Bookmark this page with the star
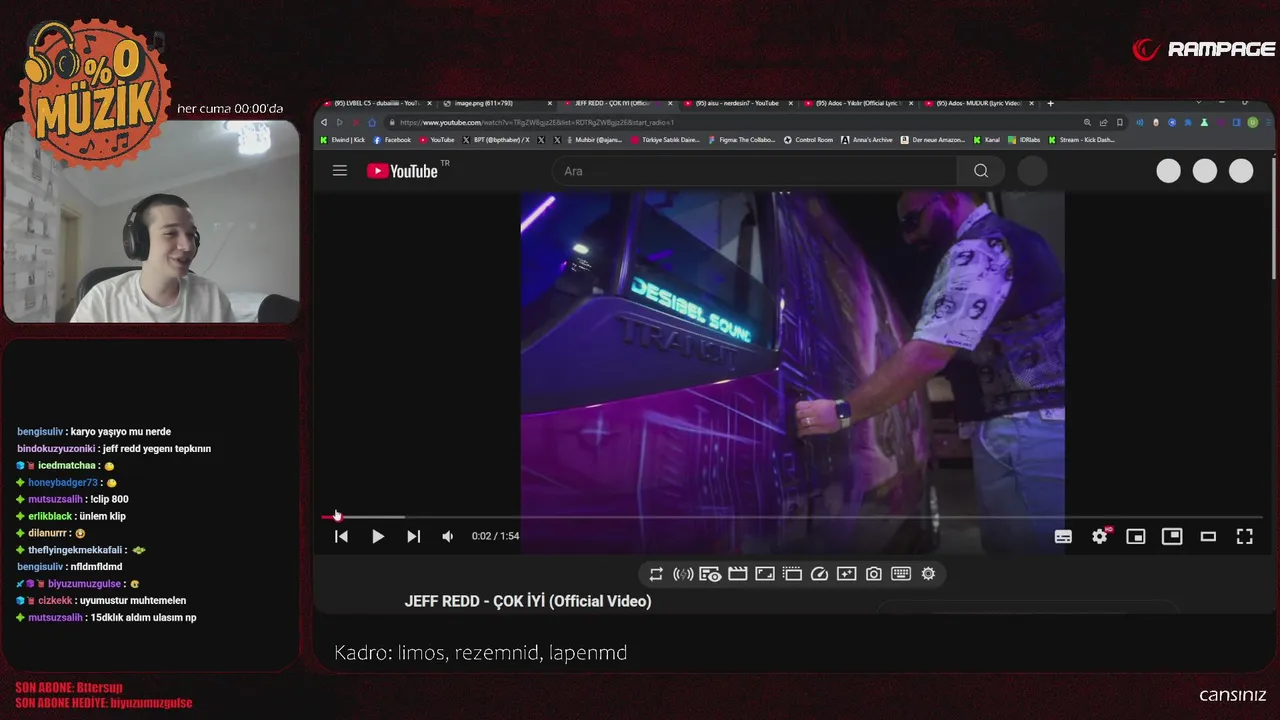This screenshot has height=720, width=1280. [1120, 122]
